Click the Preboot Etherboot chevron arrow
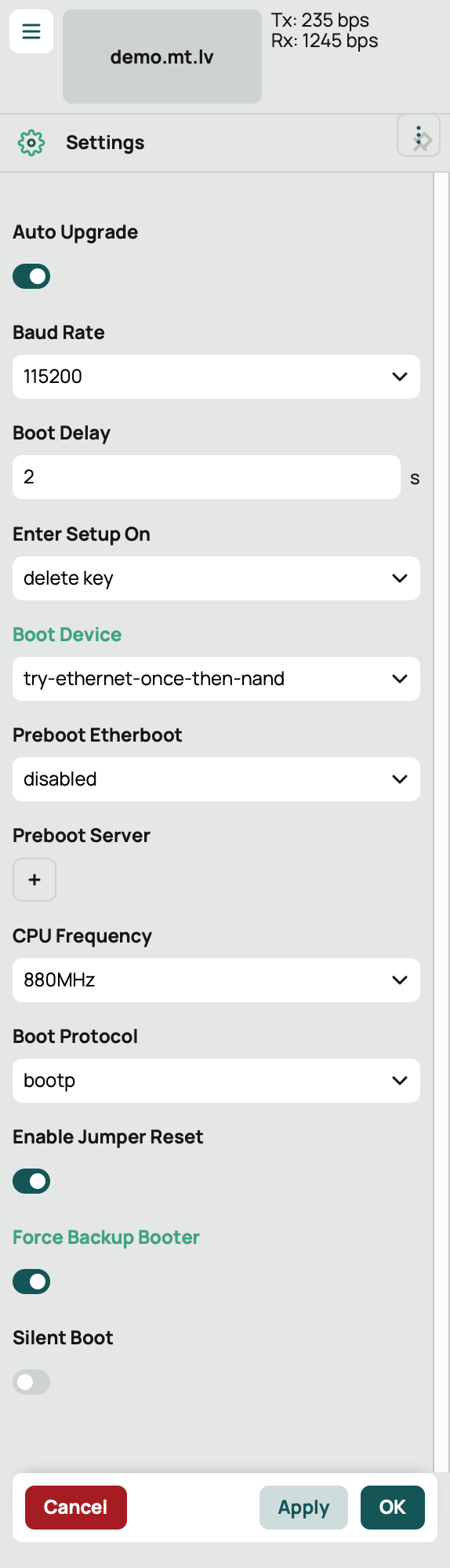Viewport: 450px width, 1568px height. (x=400, y=779)
